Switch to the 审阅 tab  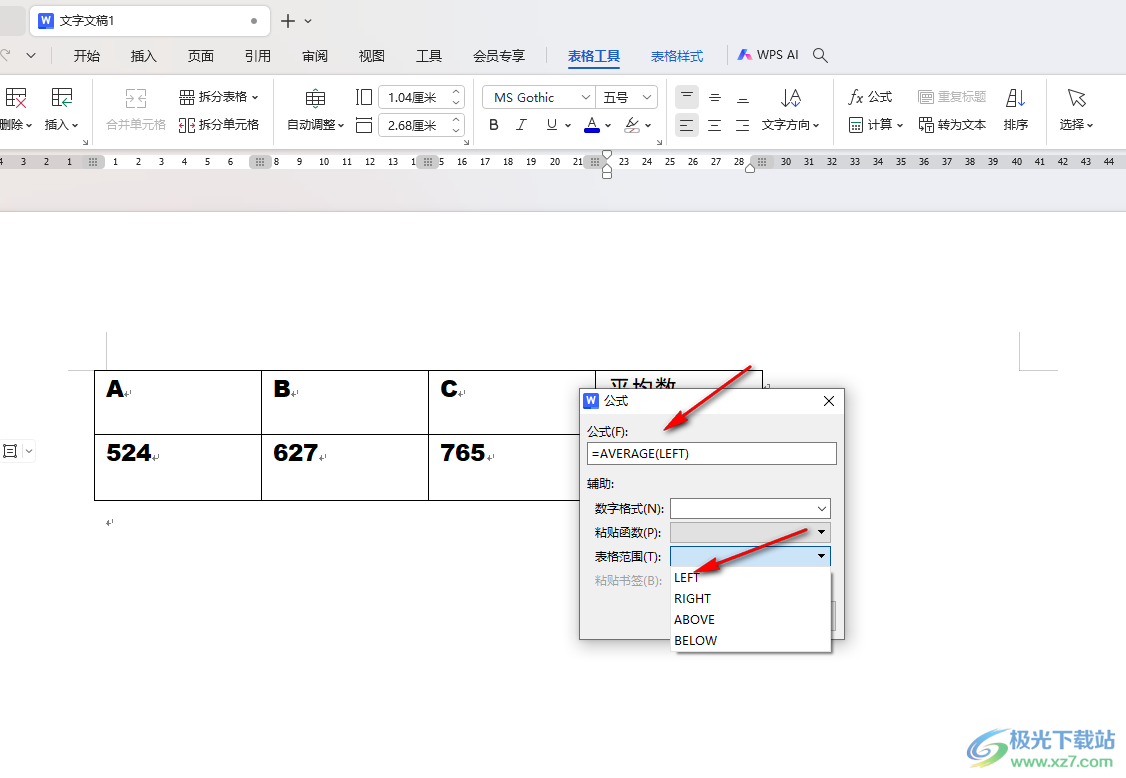pos(315,55)
